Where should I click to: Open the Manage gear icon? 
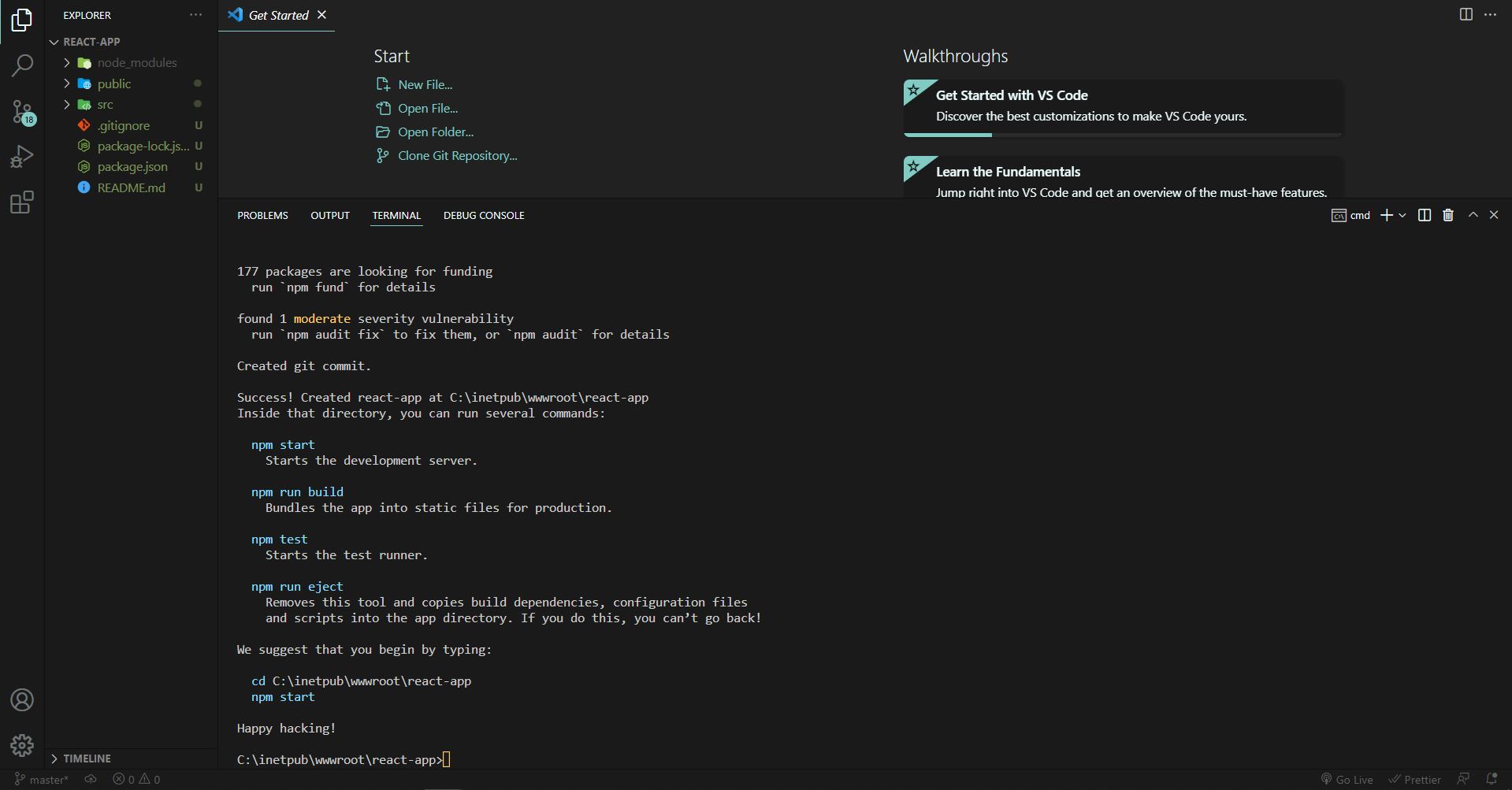(x=22, y=745)
